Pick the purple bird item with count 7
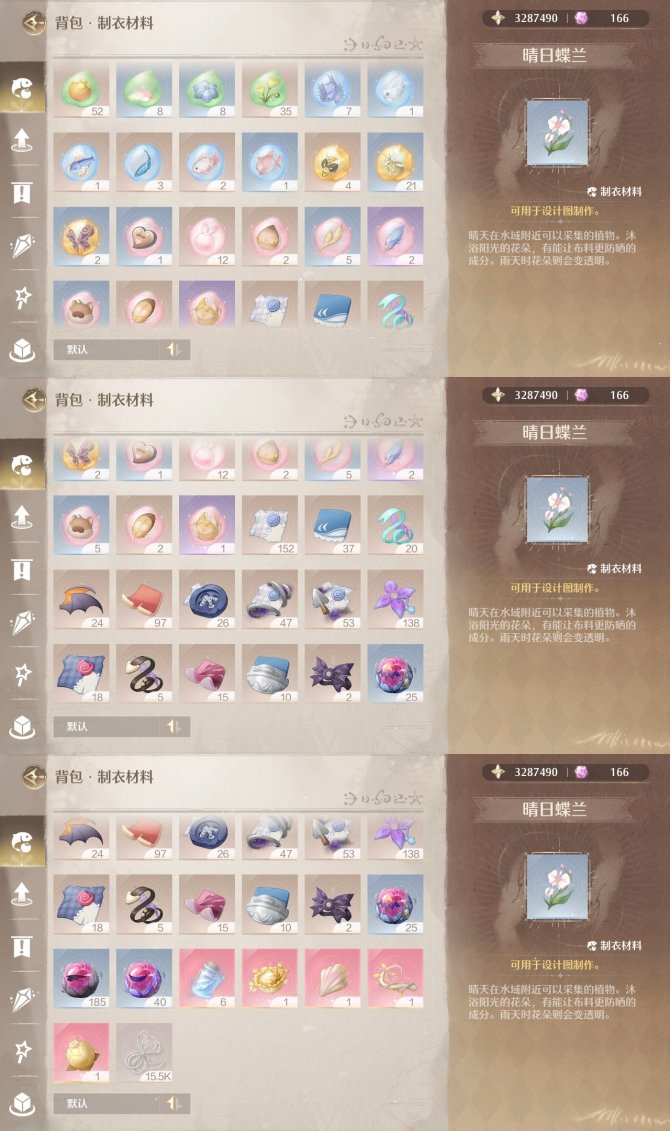This screenshot has width=670, height=1131. pos(332,89)
